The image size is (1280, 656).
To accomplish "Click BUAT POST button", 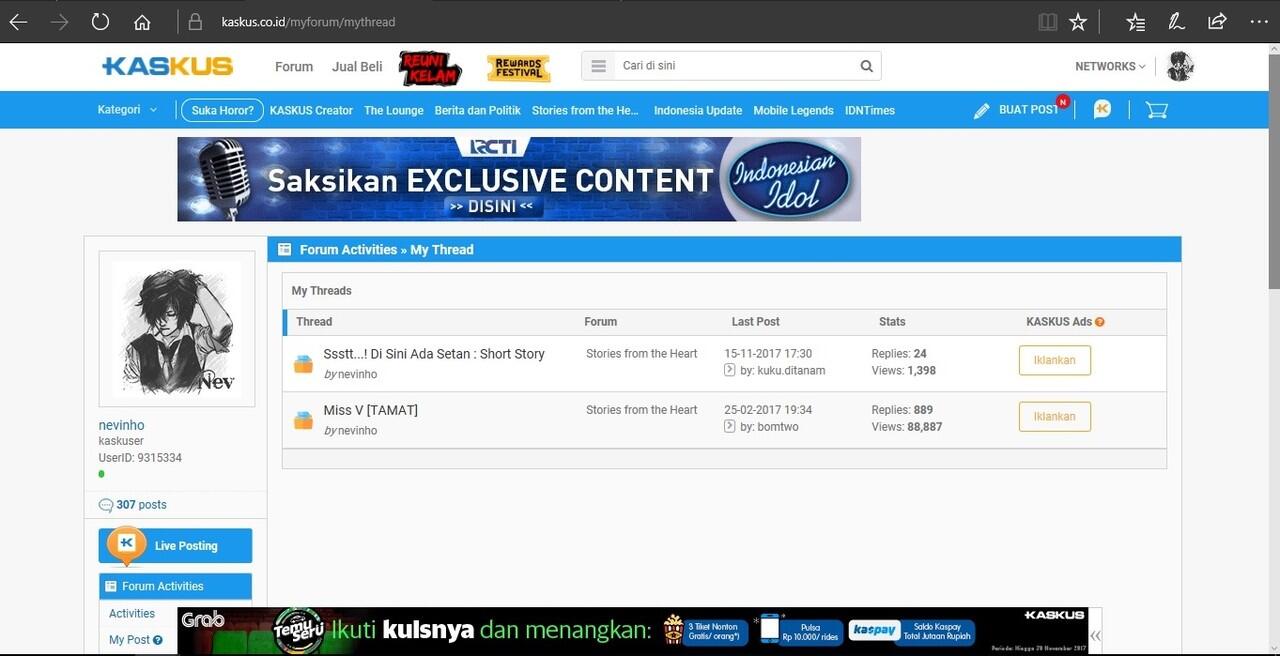I will pos(1017,110).
